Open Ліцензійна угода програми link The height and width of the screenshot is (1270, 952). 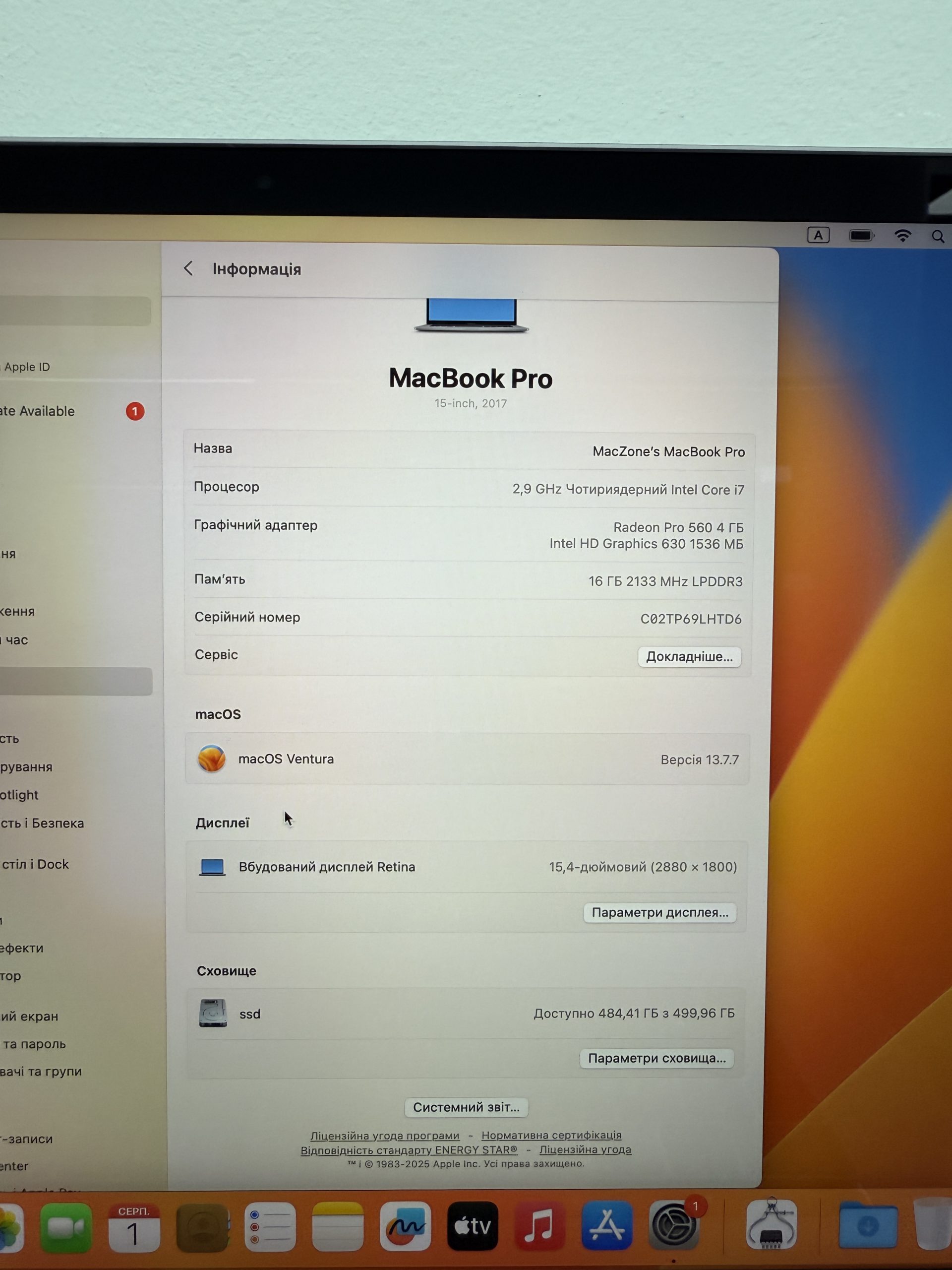(x=384, y=1136)
